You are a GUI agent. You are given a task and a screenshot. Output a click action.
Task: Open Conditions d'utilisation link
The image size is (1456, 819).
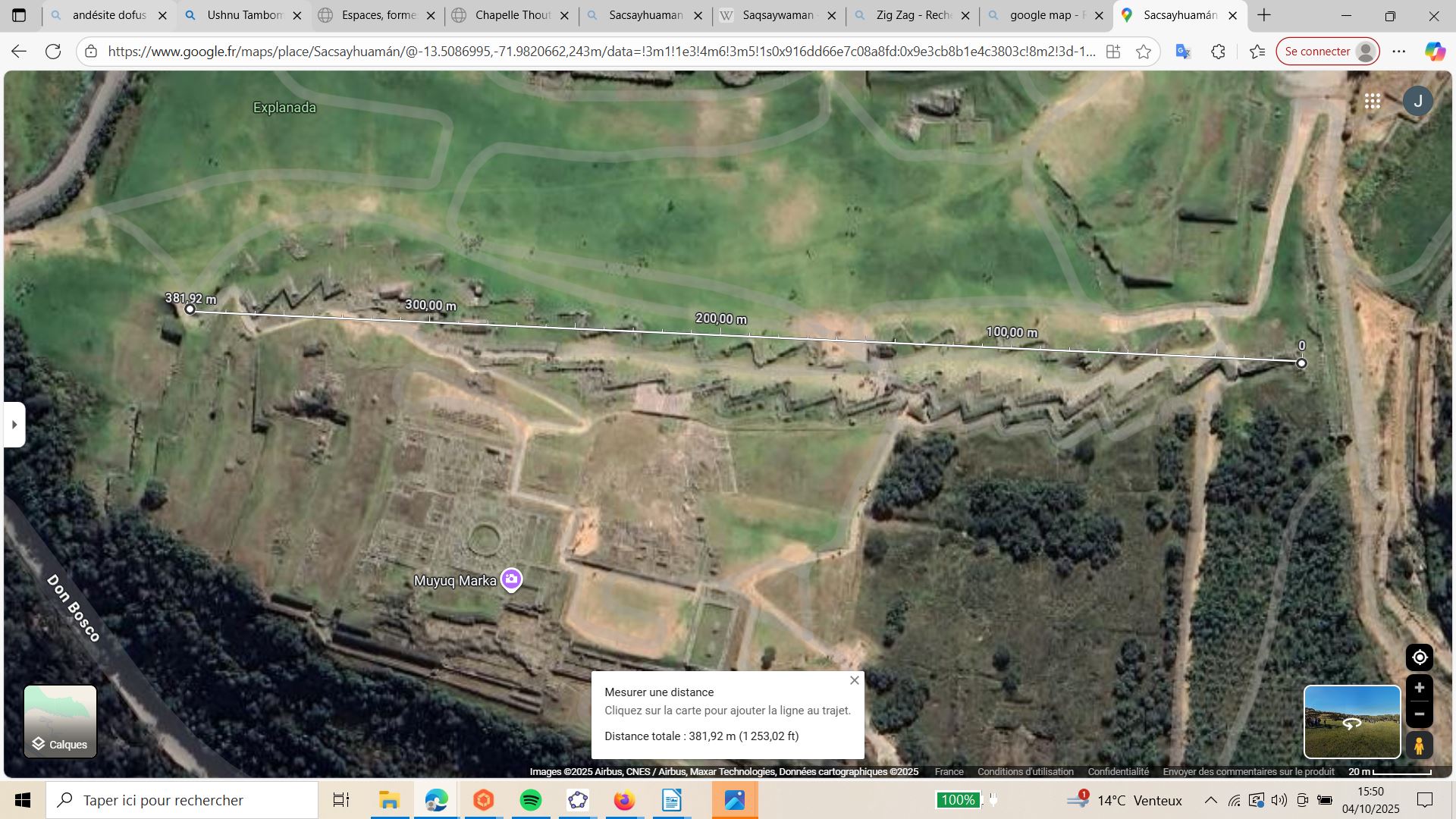[1025, 771]
